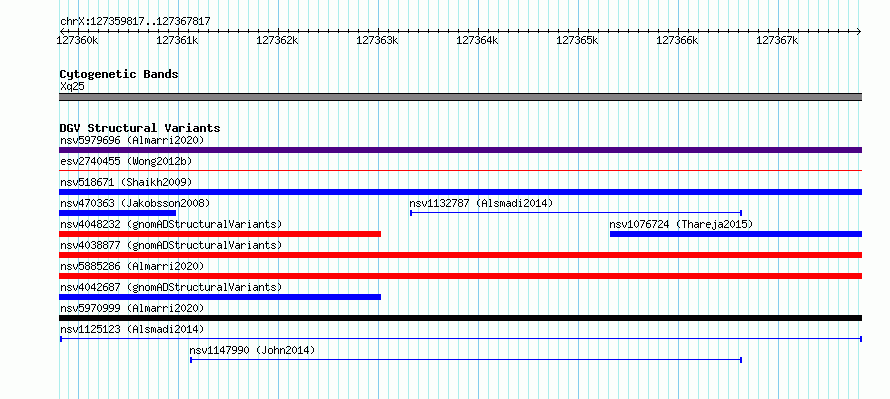Image resolution: width=890 pixels, height=399 pixels.
Task: Click the nsv1147990 (John2014) label
Action: pos(252,350)
